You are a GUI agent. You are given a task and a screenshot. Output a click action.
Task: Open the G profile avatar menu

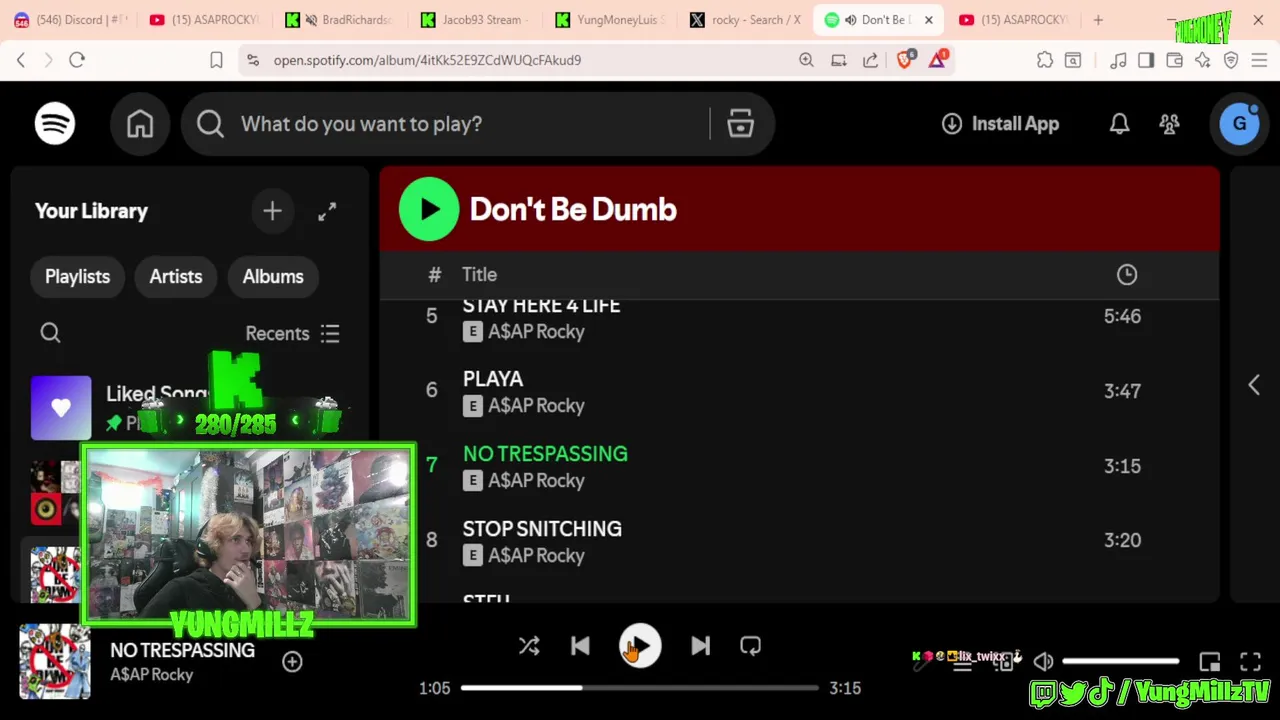tap(1239, 124)
